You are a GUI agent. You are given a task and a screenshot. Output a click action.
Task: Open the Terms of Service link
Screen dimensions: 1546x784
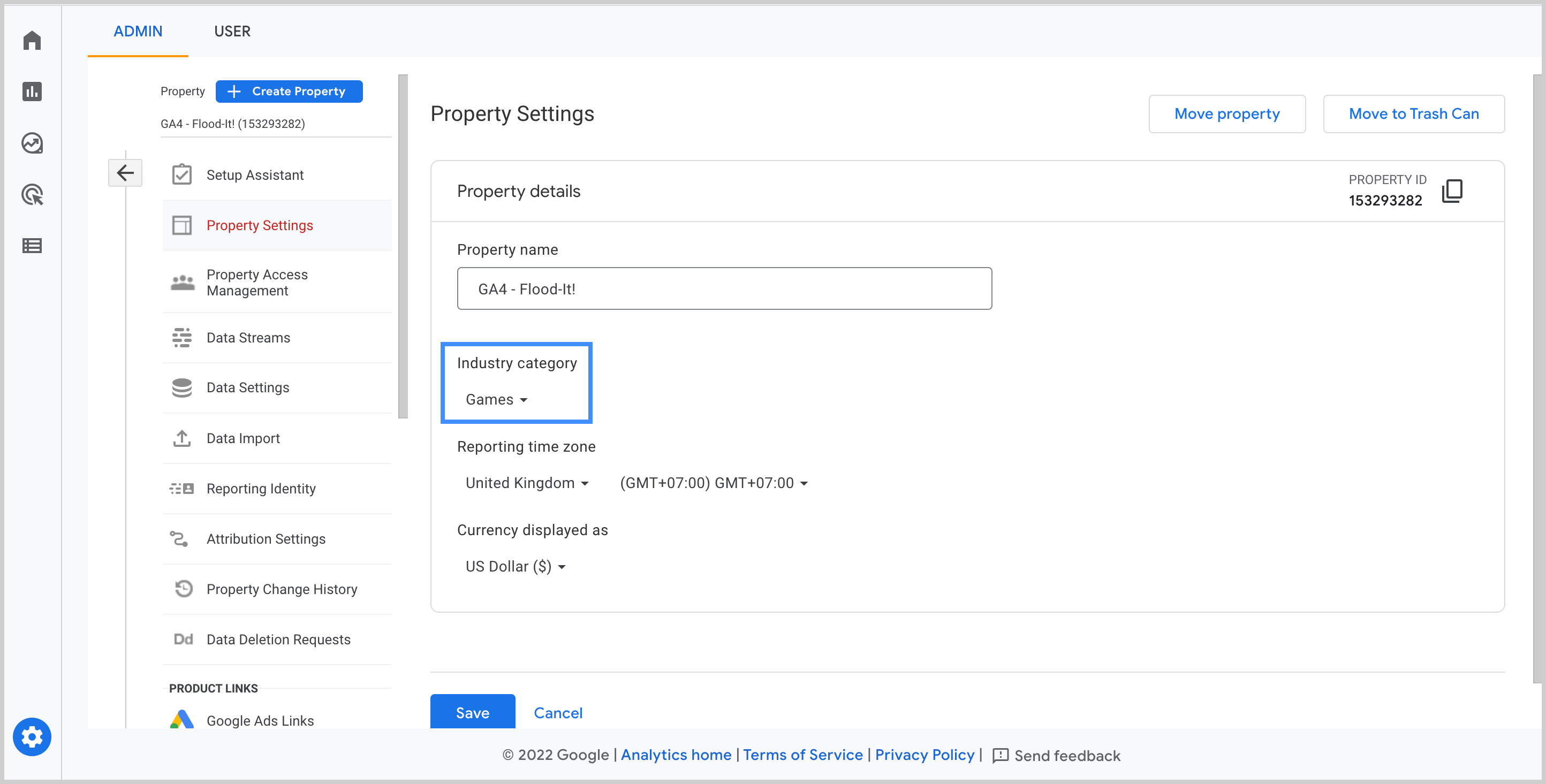pos(802,755)
